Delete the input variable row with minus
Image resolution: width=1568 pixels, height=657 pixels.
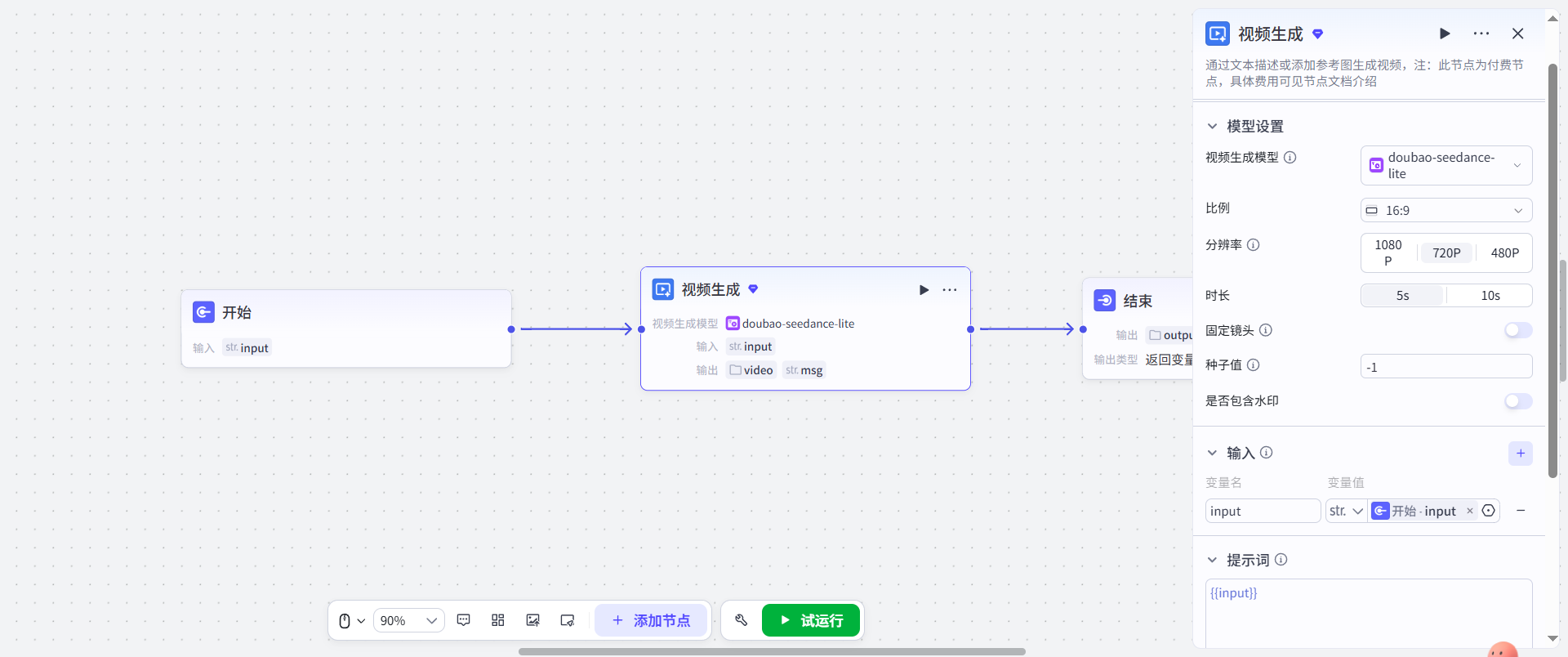click(1521, 511)
